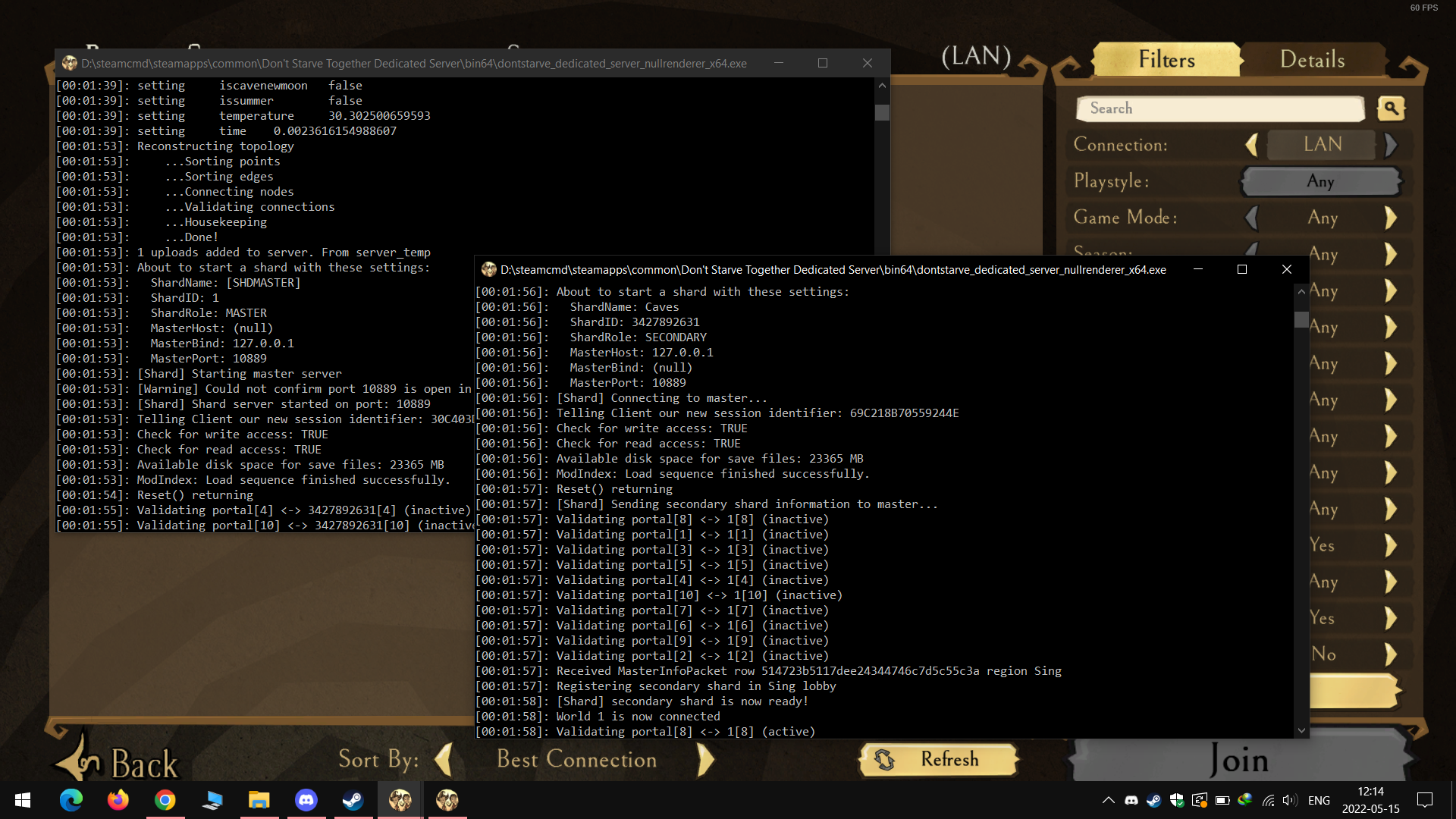Viewport: 1456px width, 819px height.
Task: Cycle Sort By to previous option
Action: [x=444, y=760]
